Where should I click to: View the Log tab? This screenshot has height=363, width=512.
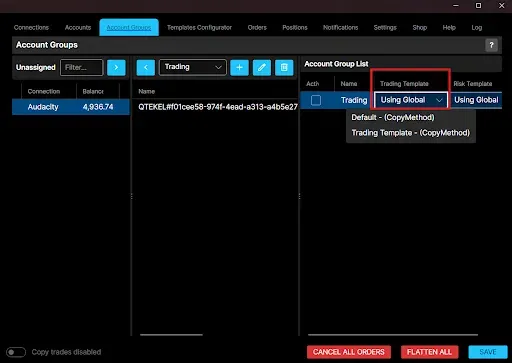tap(477, 28)
